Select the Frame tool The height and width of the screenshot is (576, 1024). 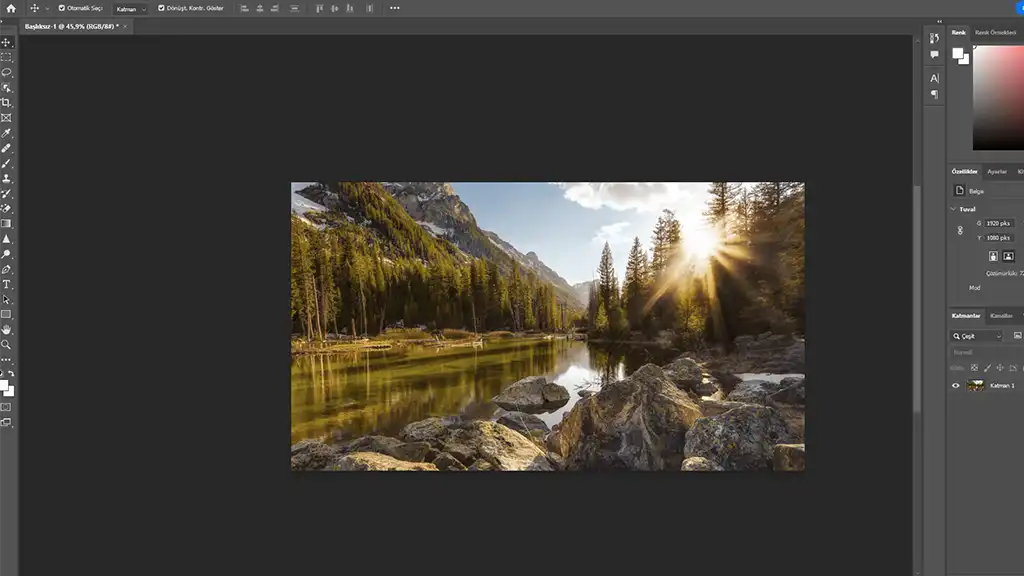tap(6, 118)
